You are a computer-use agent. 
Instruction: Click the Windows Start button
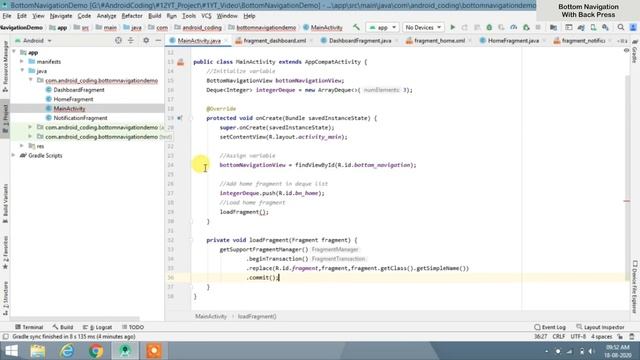pyautogui.click(x=11, y=351)
